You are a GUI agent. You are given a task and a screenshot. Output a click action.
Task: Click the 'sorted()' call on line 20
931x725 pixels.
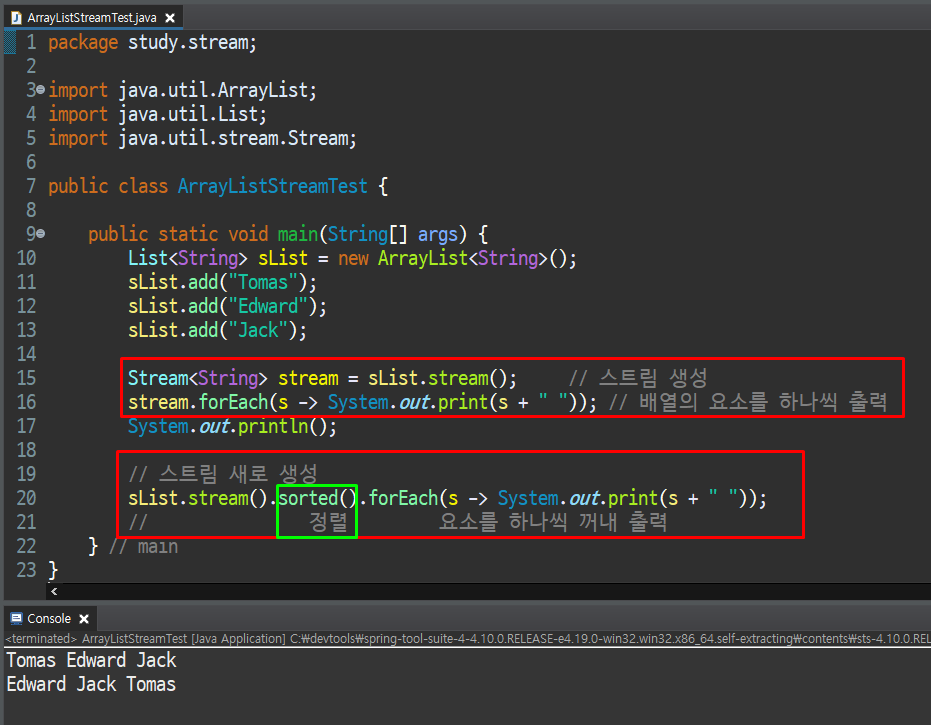pyautogui.click(x=318, y=498)
